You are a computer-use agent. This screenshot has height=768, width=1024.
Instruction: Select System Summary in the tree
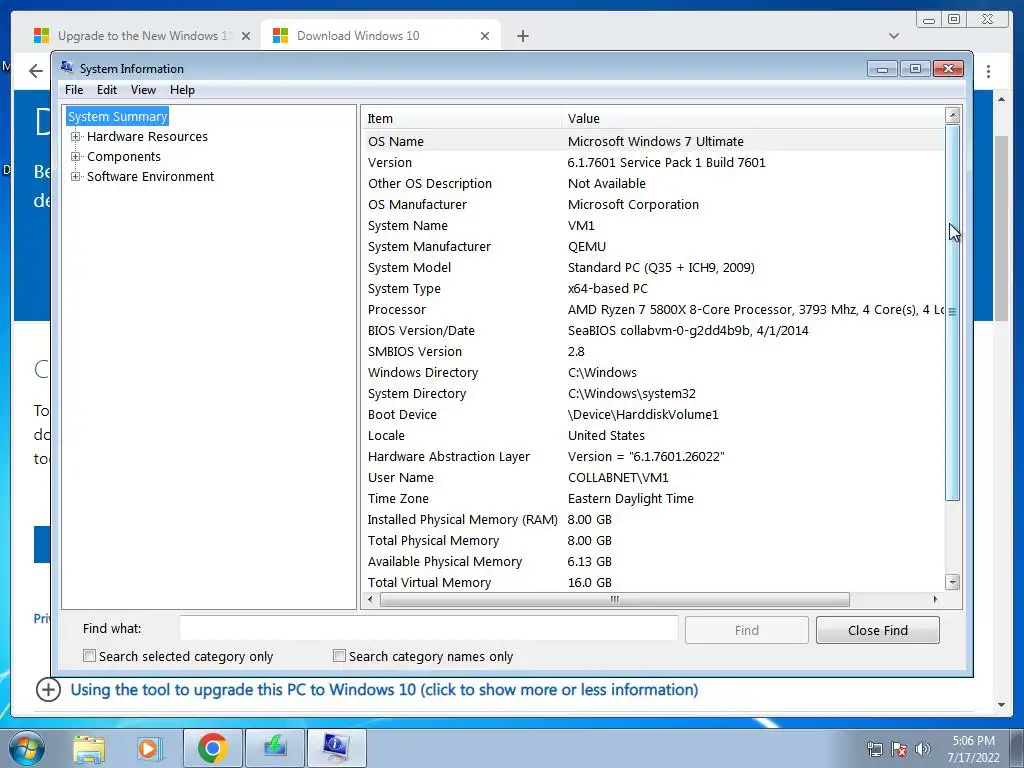click(118, 116)
